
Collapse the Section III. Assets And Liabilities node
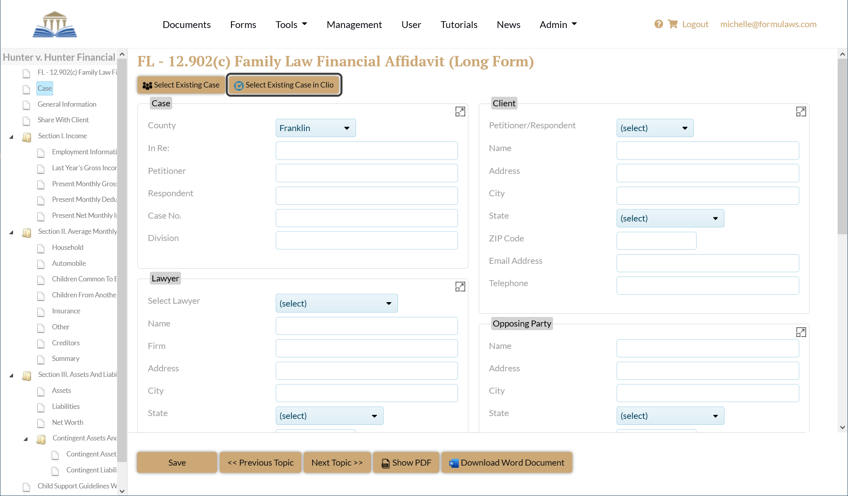(11, 375)
